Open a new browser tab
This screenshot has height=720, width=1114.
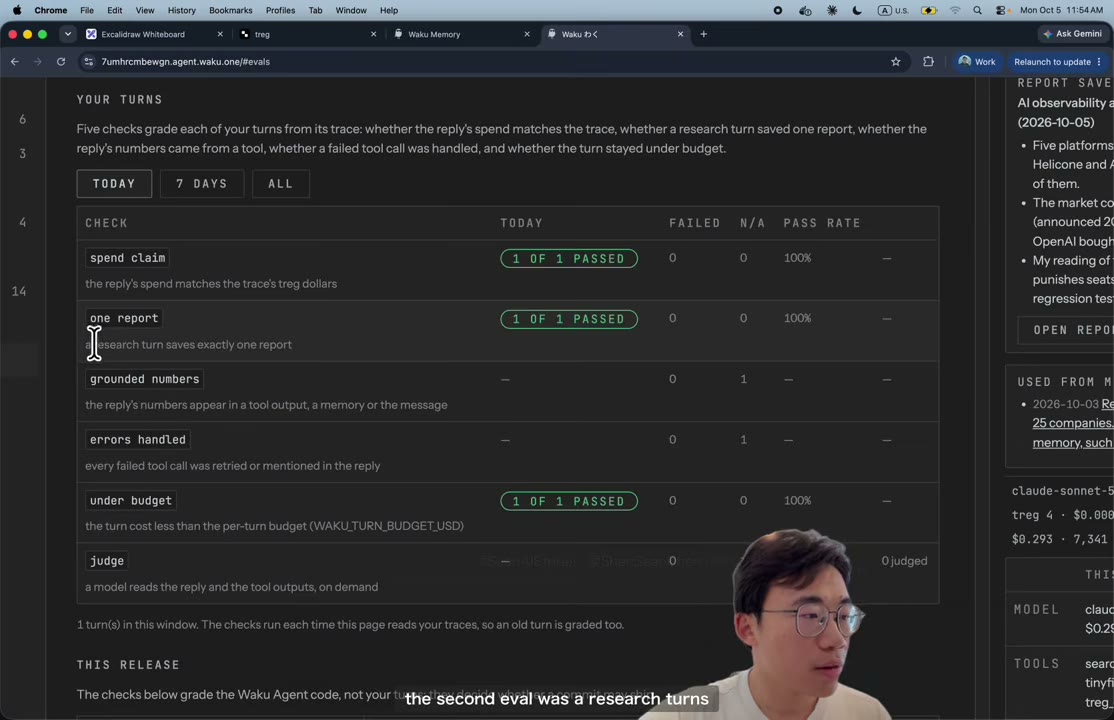703,34
